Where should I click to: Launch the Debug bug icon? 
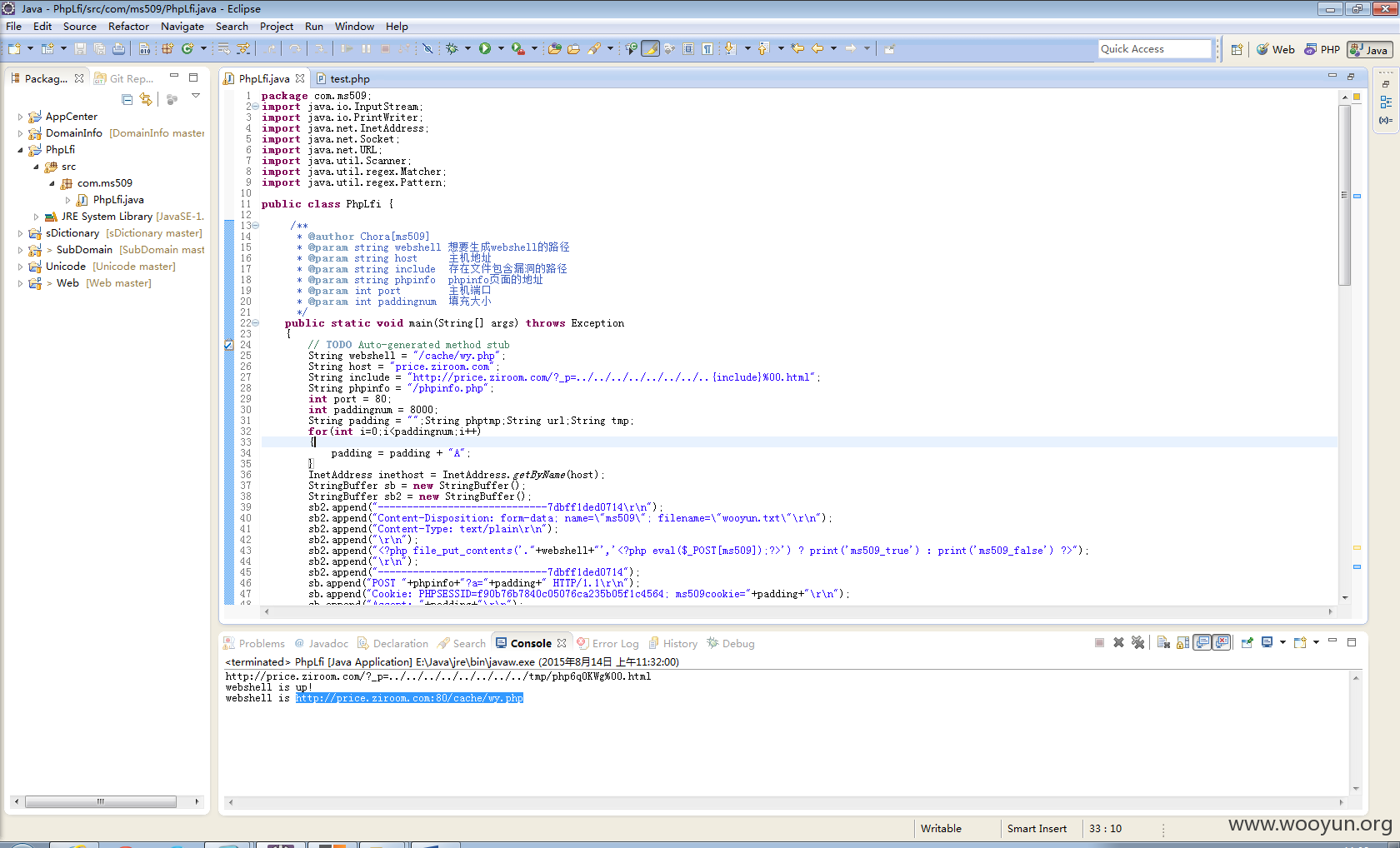click(x=452, y=49)
